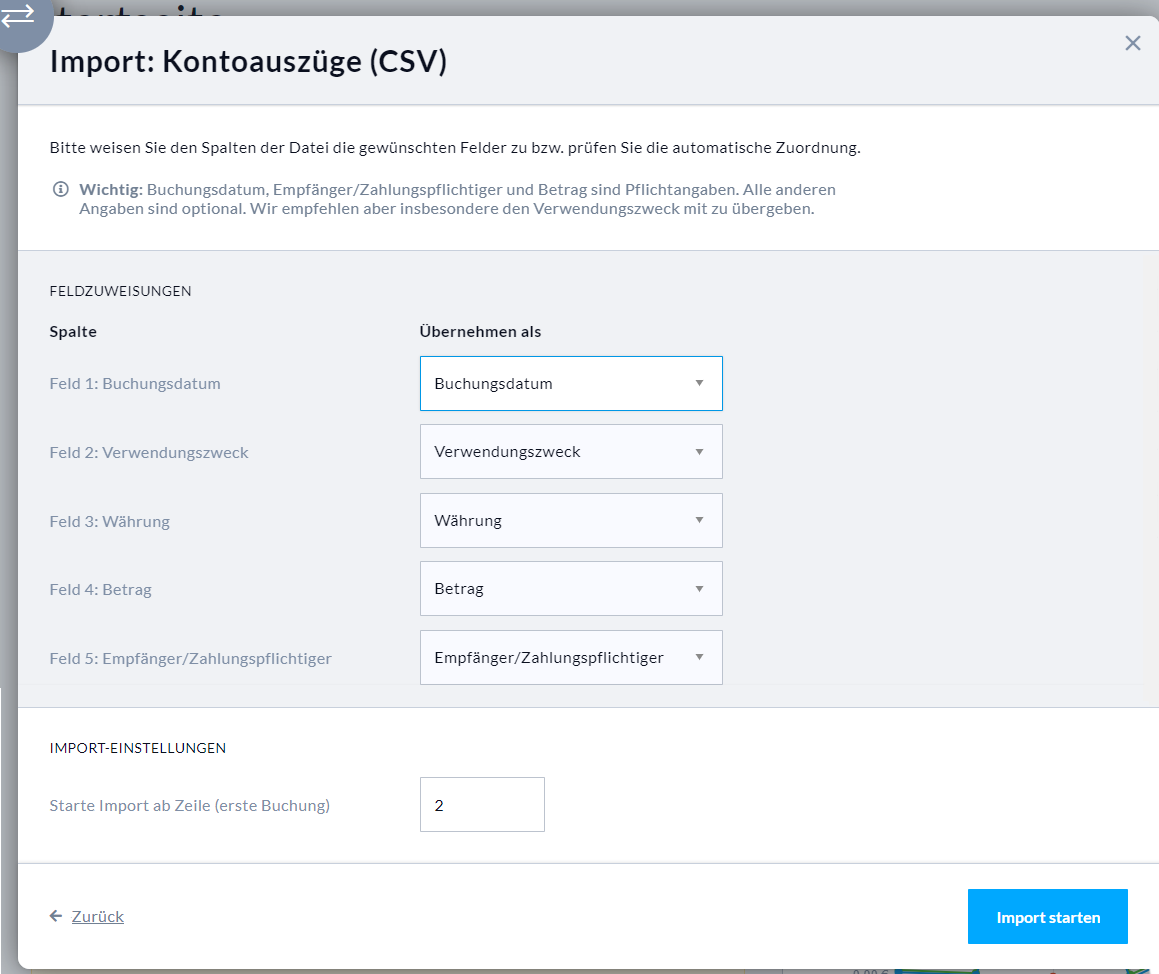Click the 'Feld 4: Betrag' label
This screenshot has width=1159, height=974.
[x=100, y=590]
